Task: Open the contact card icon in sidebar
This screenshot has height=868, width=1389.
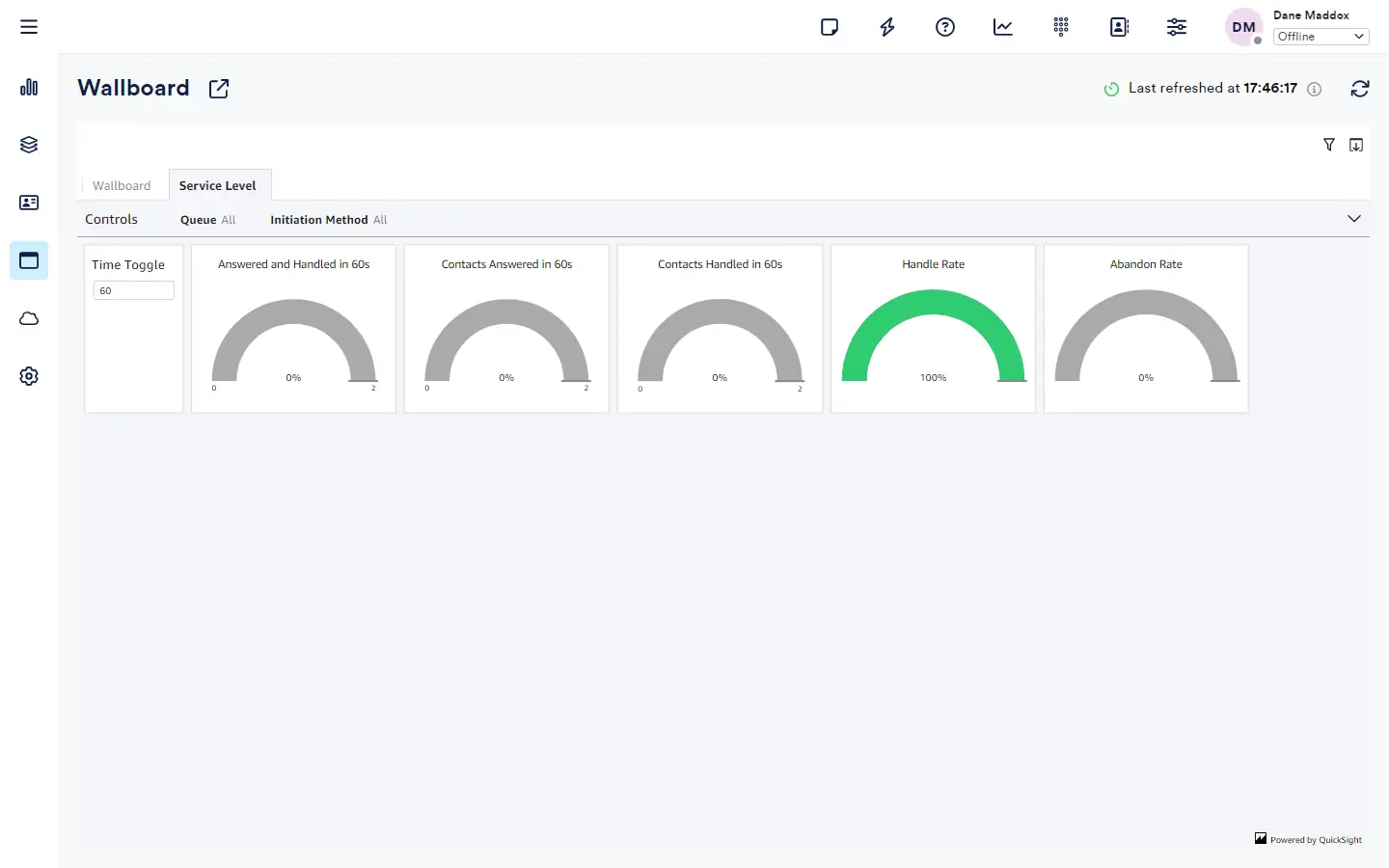Action: 29,203
